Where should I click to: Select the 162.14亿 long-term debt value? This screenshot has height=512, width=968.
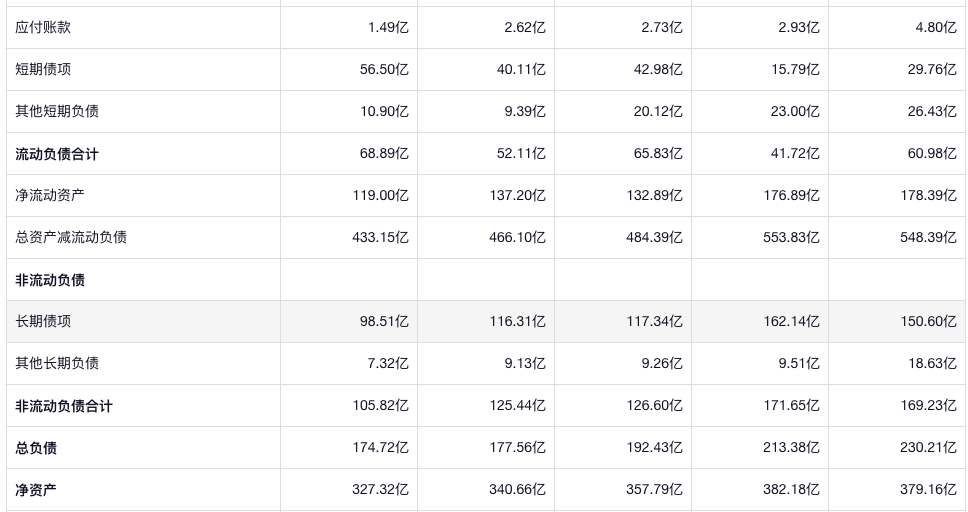point(791,322)
